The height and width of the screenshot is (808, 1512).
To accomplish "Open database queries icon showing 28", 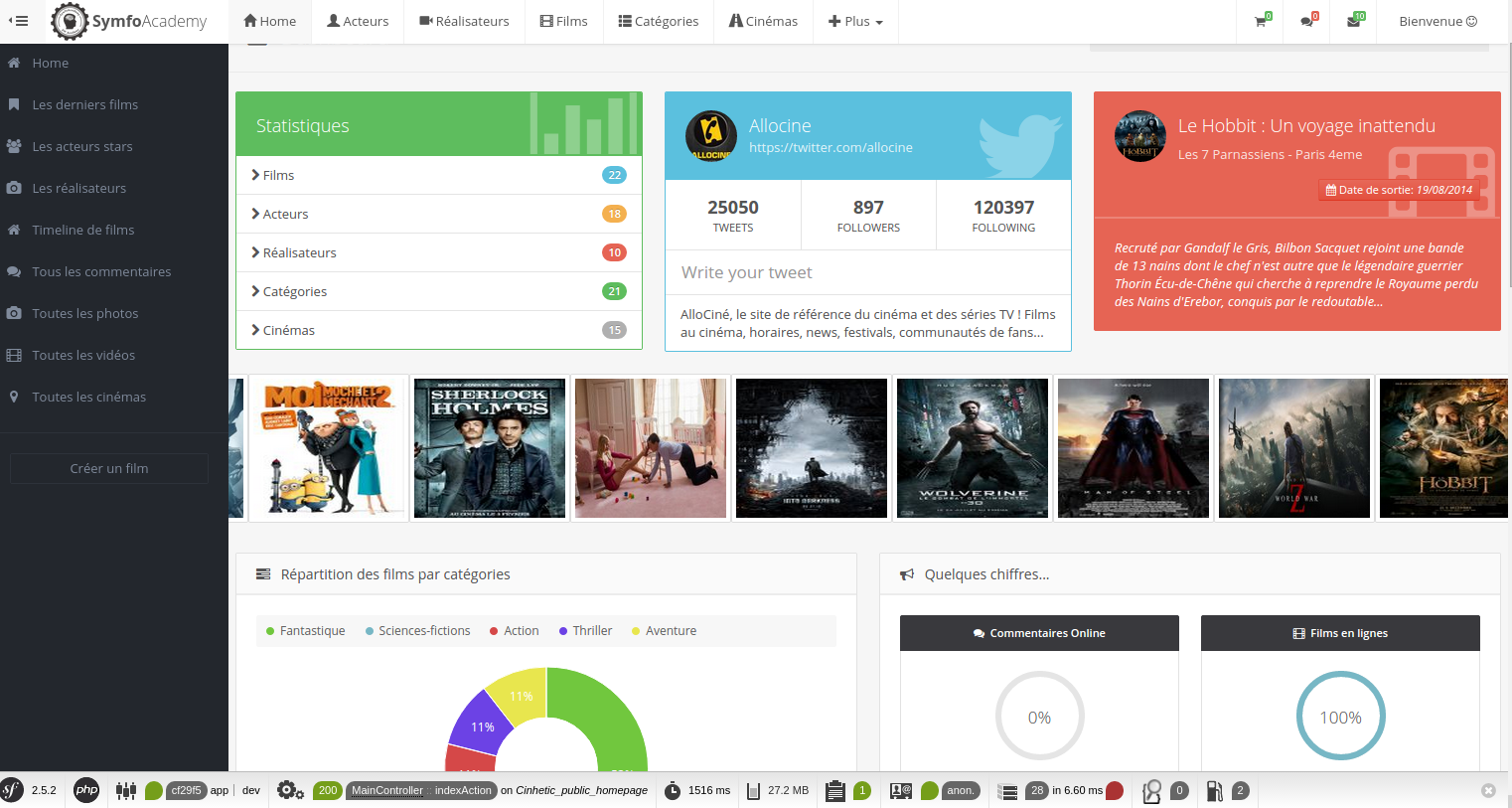I will (1008, 791).
